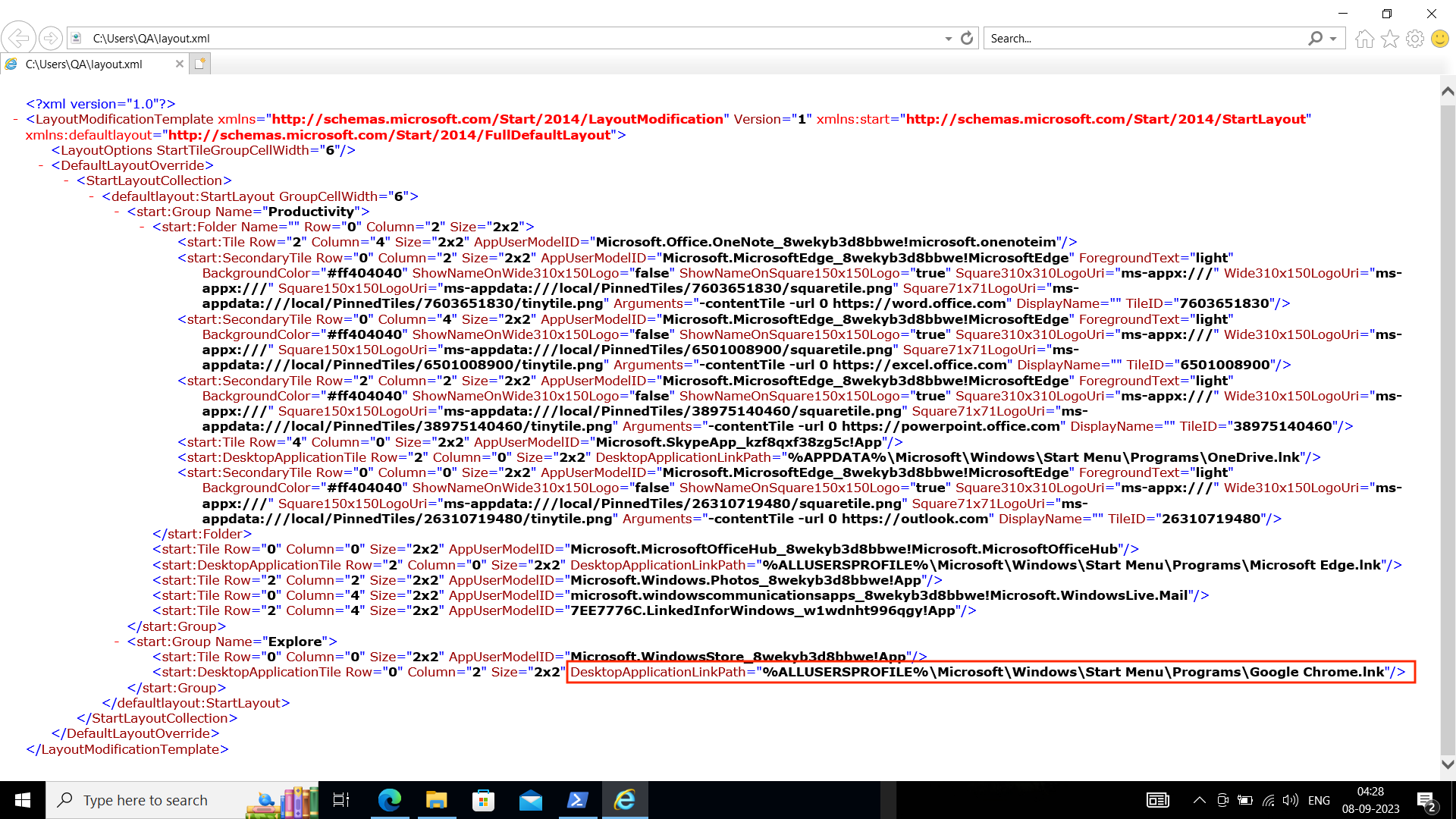Click the browser Forward arrow button

pyautogui.click(x=50, y=38)
